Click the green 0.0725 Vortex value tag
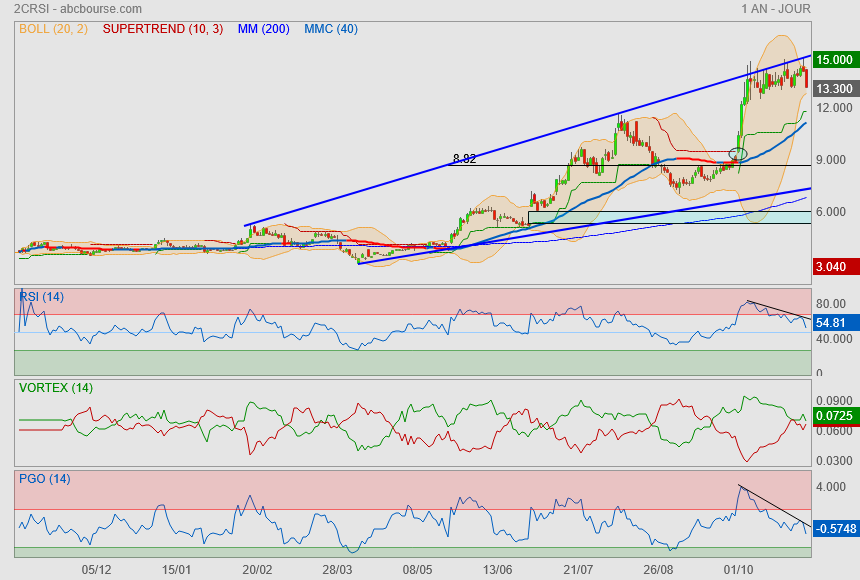Screen dimensions: 860x580 click(834, 414)
